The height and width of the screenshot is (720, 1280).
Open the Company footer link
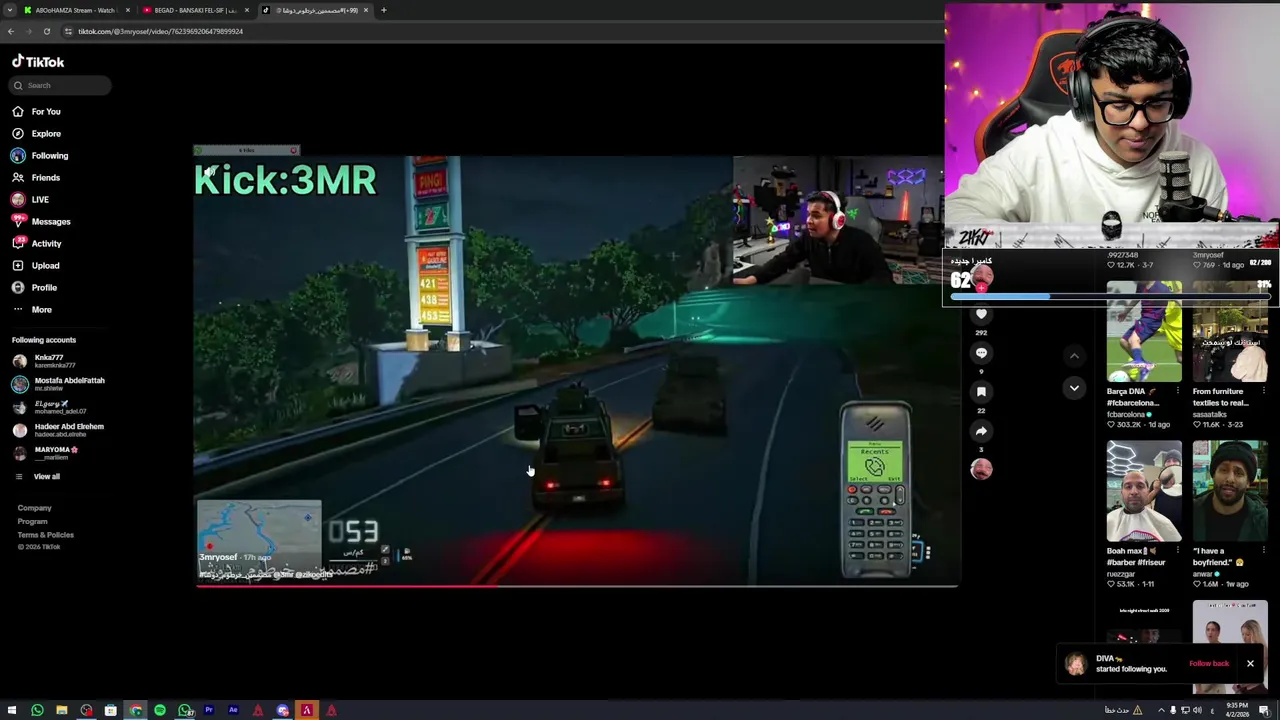pyautogui.click(x=34, y=508)
